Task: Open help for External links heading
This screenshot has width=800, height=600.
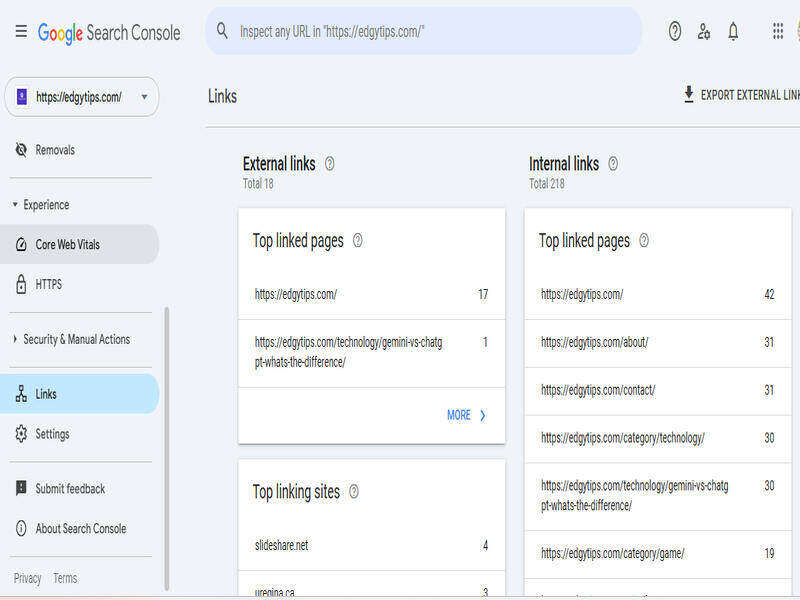Action: (x=330, y=164)
